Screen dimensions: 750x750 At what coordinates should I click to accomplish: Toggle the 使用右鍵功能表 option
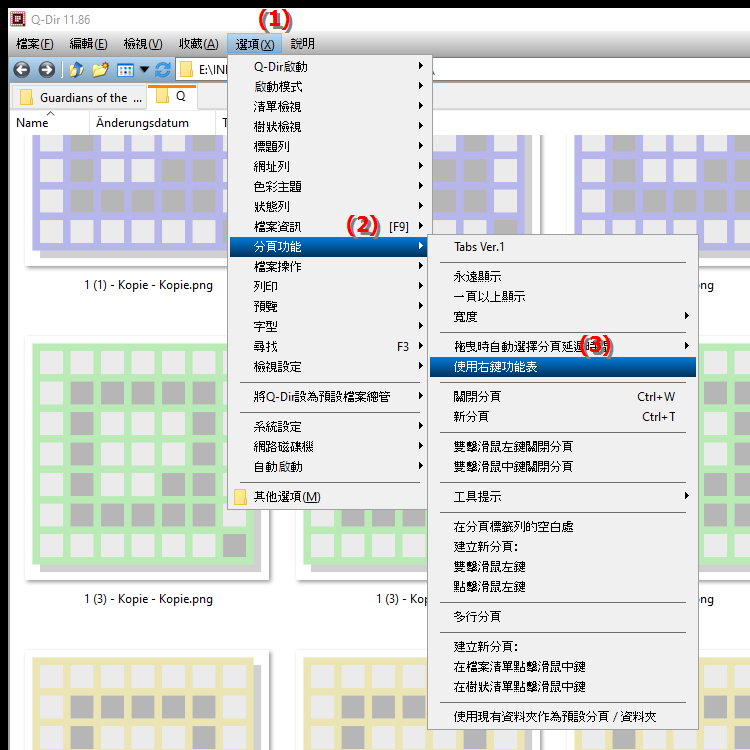pyautogui.click(x=563, y=367)
